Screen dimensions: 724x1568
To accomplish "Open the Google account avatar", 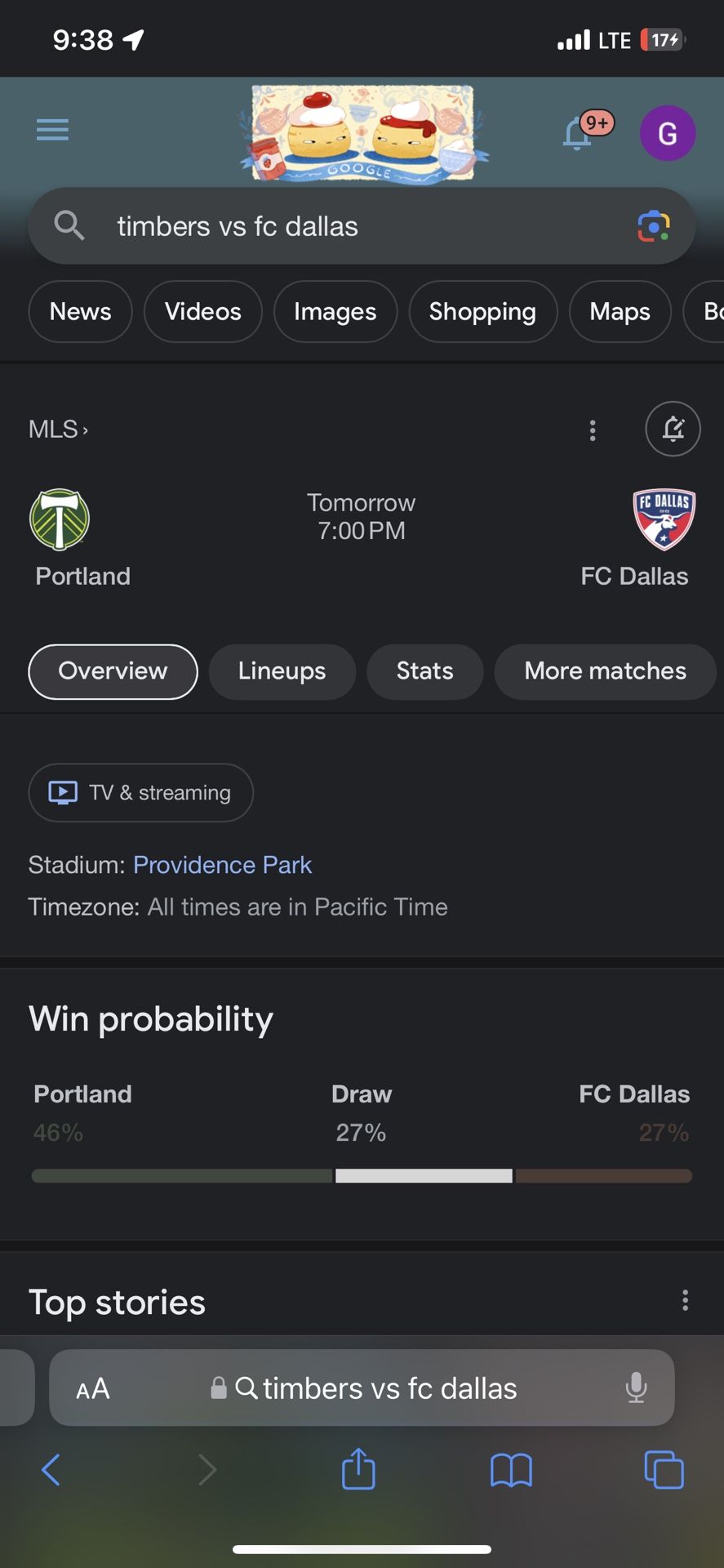I will tap(667, 133).
